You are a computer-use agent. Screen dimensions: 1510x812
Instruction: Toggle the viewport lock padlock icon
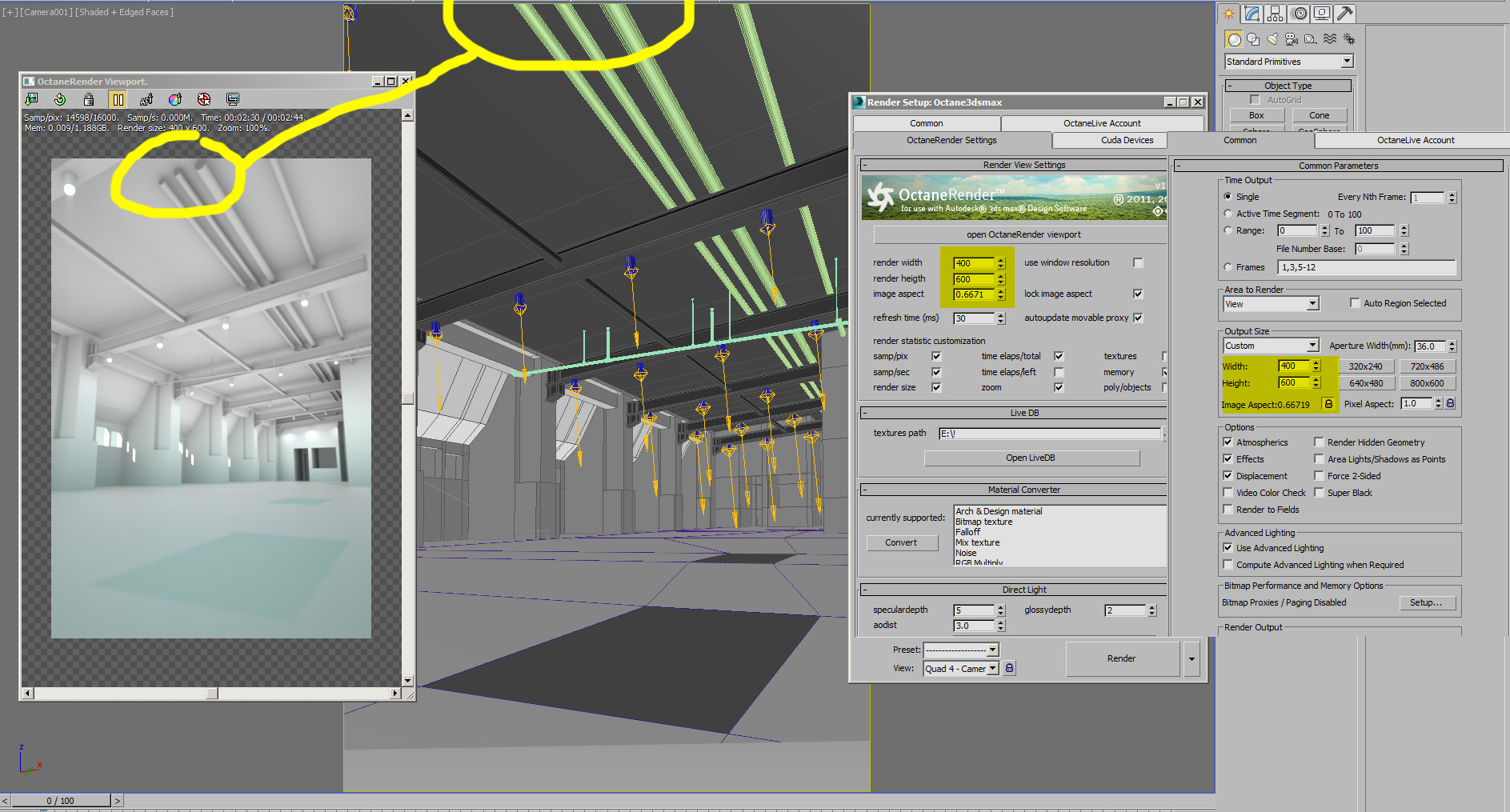89,99
